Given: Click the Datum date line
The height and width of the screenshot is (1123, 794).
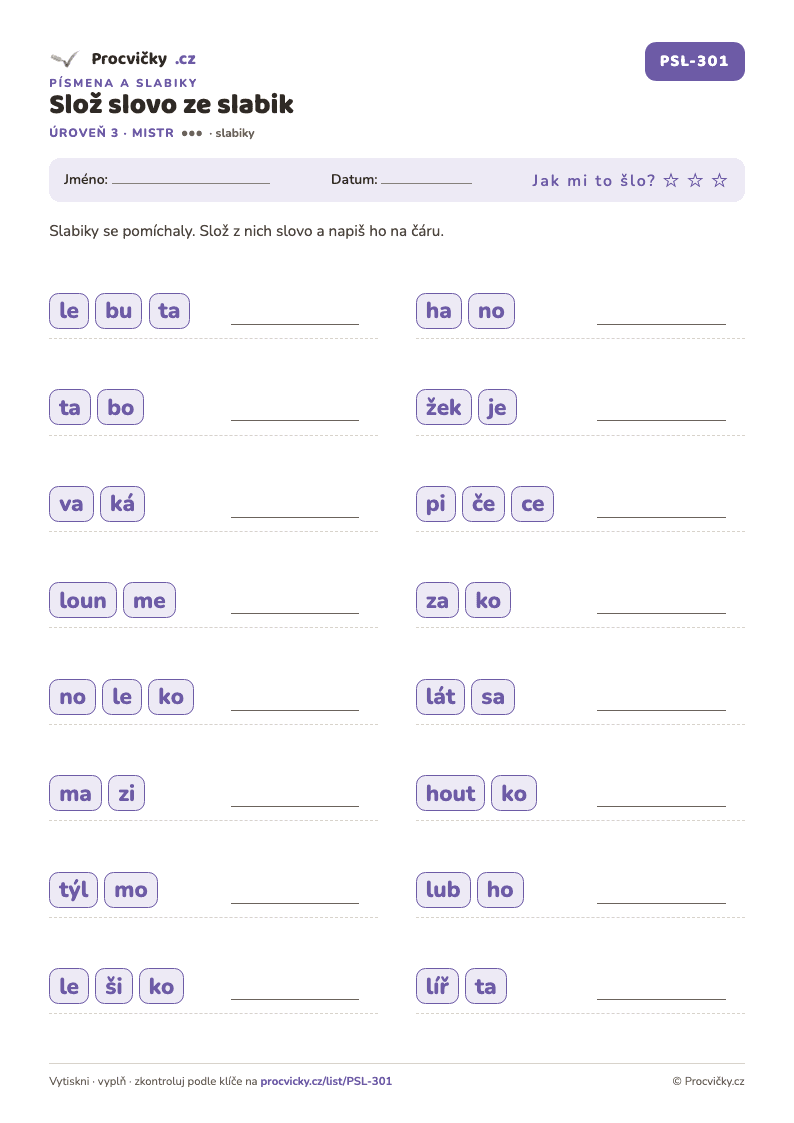Looking at the screenshot, I should (426, 183).
